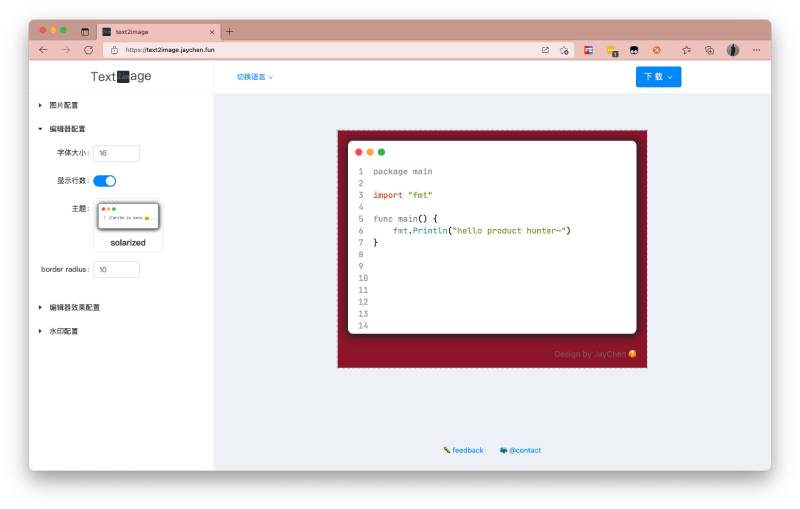Open the favorites star-list icon
This screenshot has height=509, width=800.
(686, 50)
